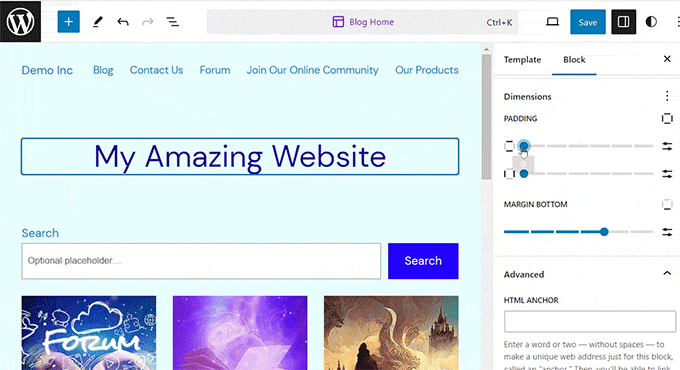The height and width of the screenshot is (370, 680).
Task: Click the Search label text above field
Action: pos(40,233)
